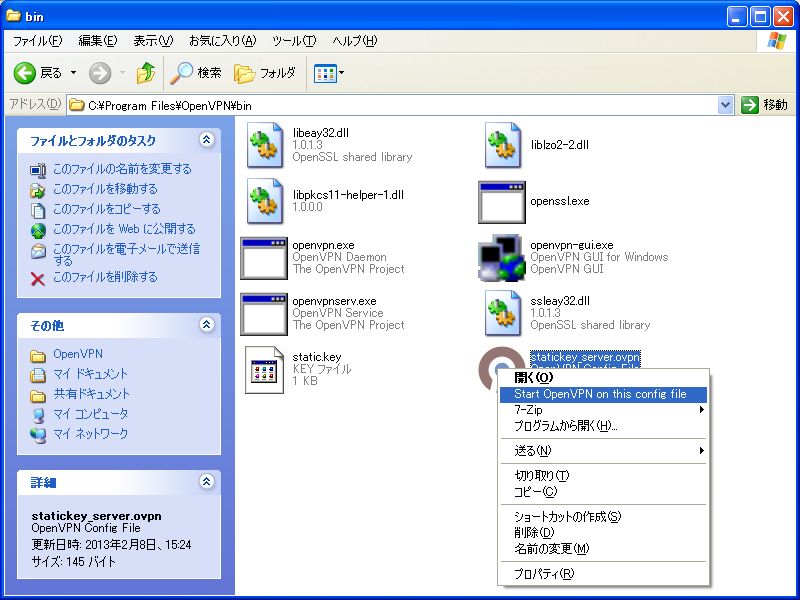Open the Search (検索) tool
The width and height of the screenshot is (800, 600).
pyautogui.click(x=196, y=73)
